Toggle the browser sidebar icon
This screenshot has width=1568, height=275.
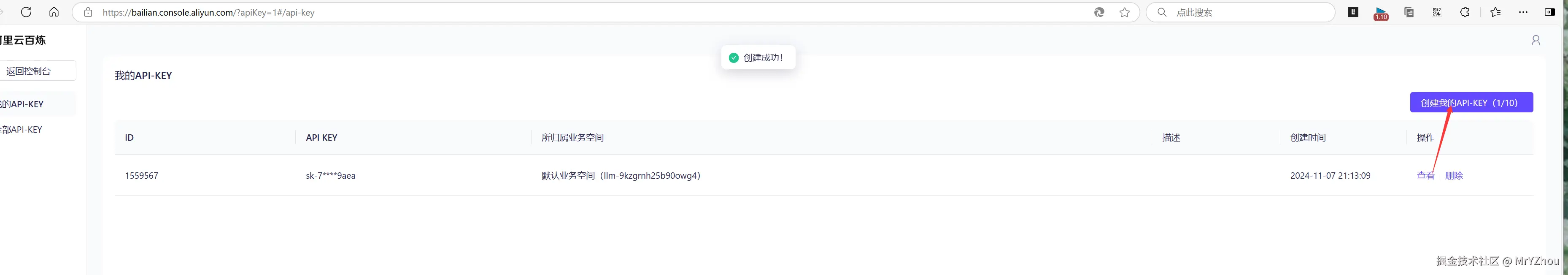pyautogui.click(x=1550, y=12)
